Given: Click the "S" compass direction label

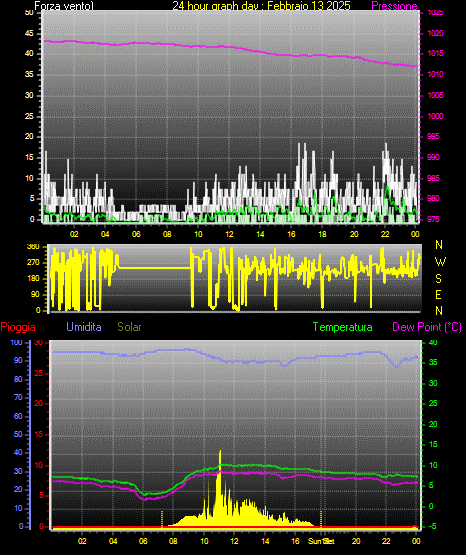Looking at the screenshot, I should 438,279.
